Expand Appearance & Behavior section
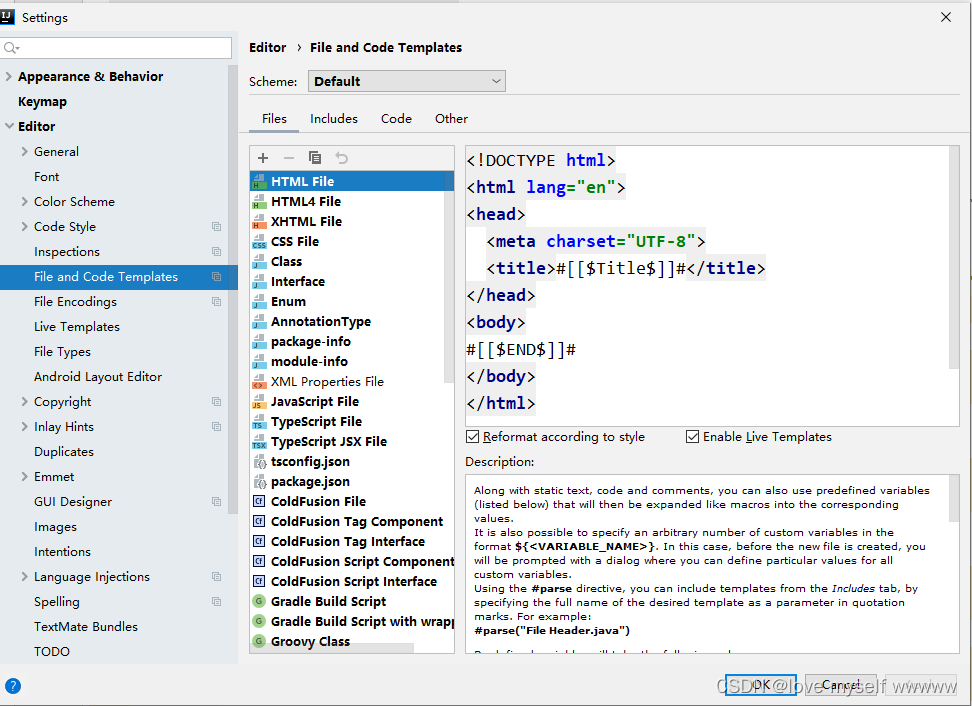Image resolution: width=972 pixels, height=706 pixels. 9,76
